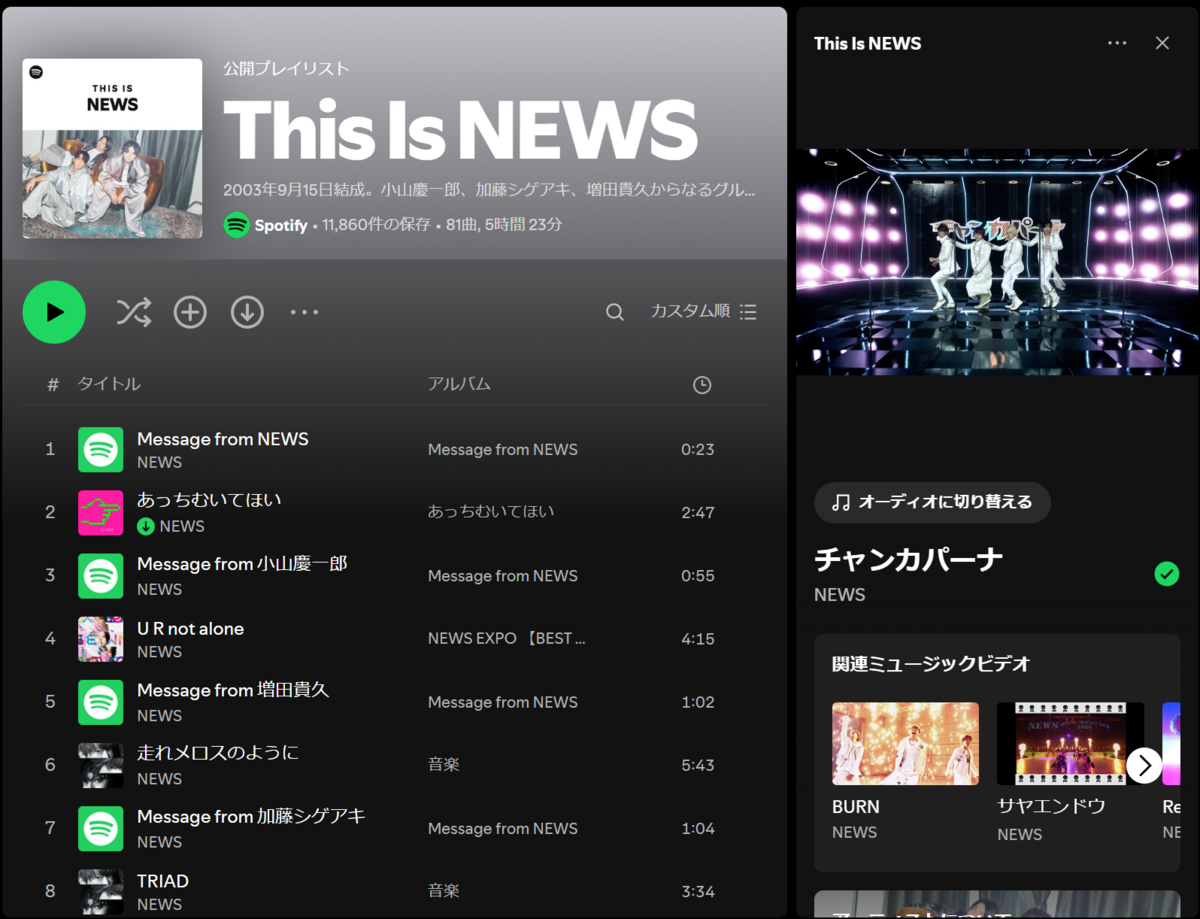Click the 0:23 duration of track 1

pos(698,450)
